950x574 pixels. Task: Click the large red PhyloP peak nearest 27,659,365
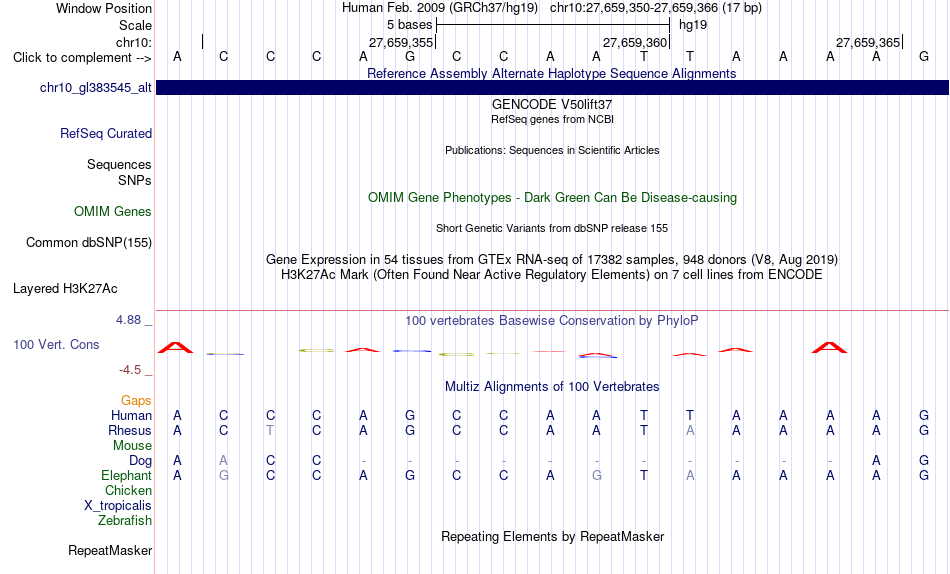[829, 347]
